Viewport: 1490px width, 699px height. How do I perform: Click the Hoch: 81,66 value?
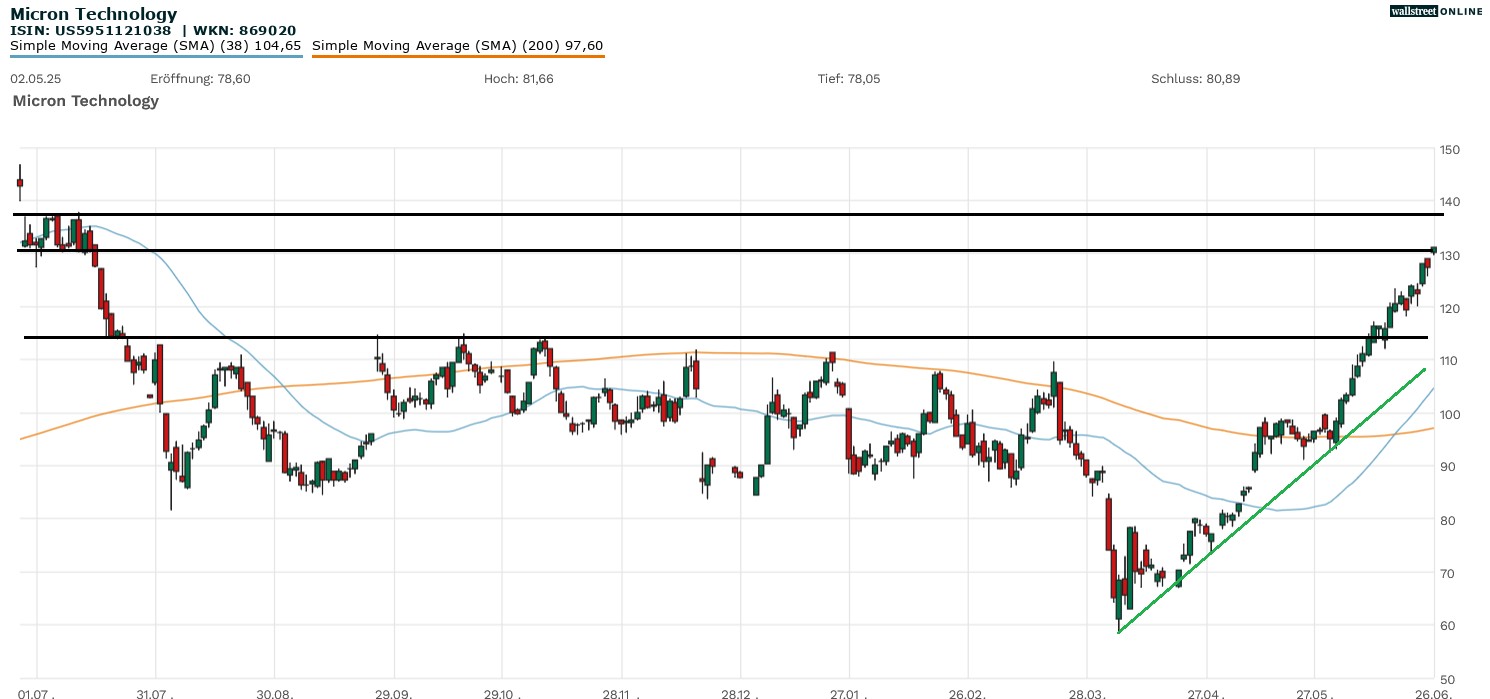tap(517, 79)
